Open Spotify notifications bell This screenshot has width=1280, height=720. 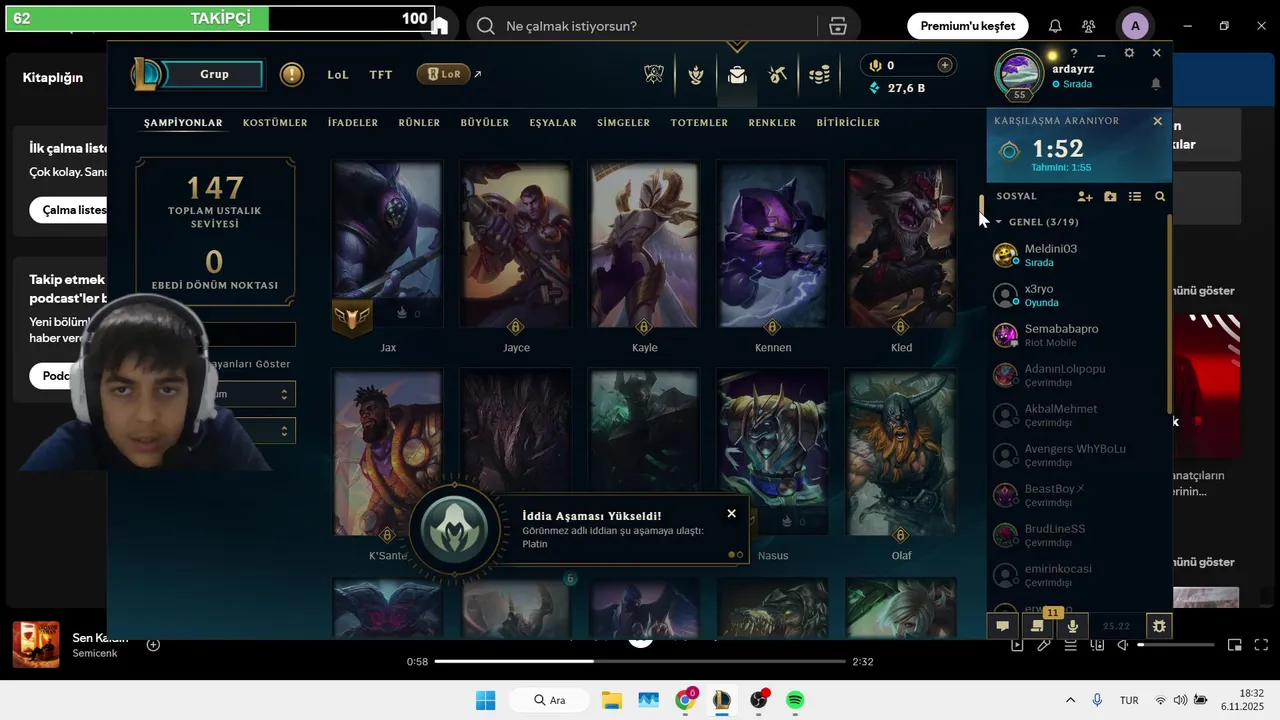pos(1055,26)
